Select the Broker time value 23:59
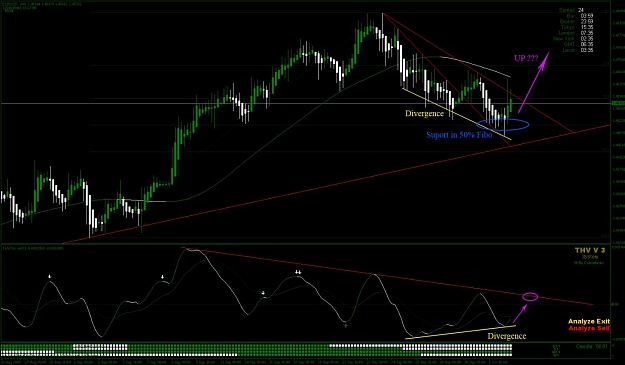The width and height of the screenshot is (625, 365). 587,22
